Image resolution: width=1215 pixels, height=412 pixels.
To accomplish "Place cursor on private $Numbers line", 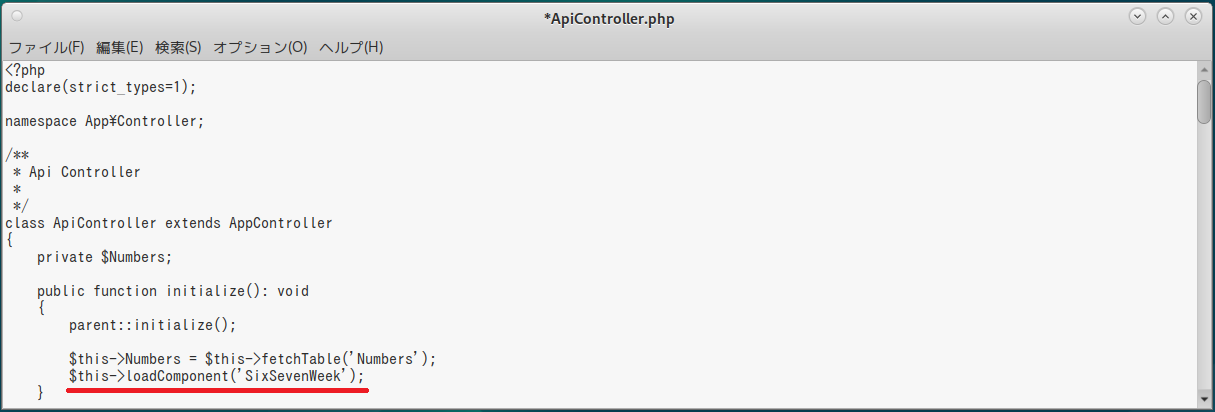I will tap(104, 257).
